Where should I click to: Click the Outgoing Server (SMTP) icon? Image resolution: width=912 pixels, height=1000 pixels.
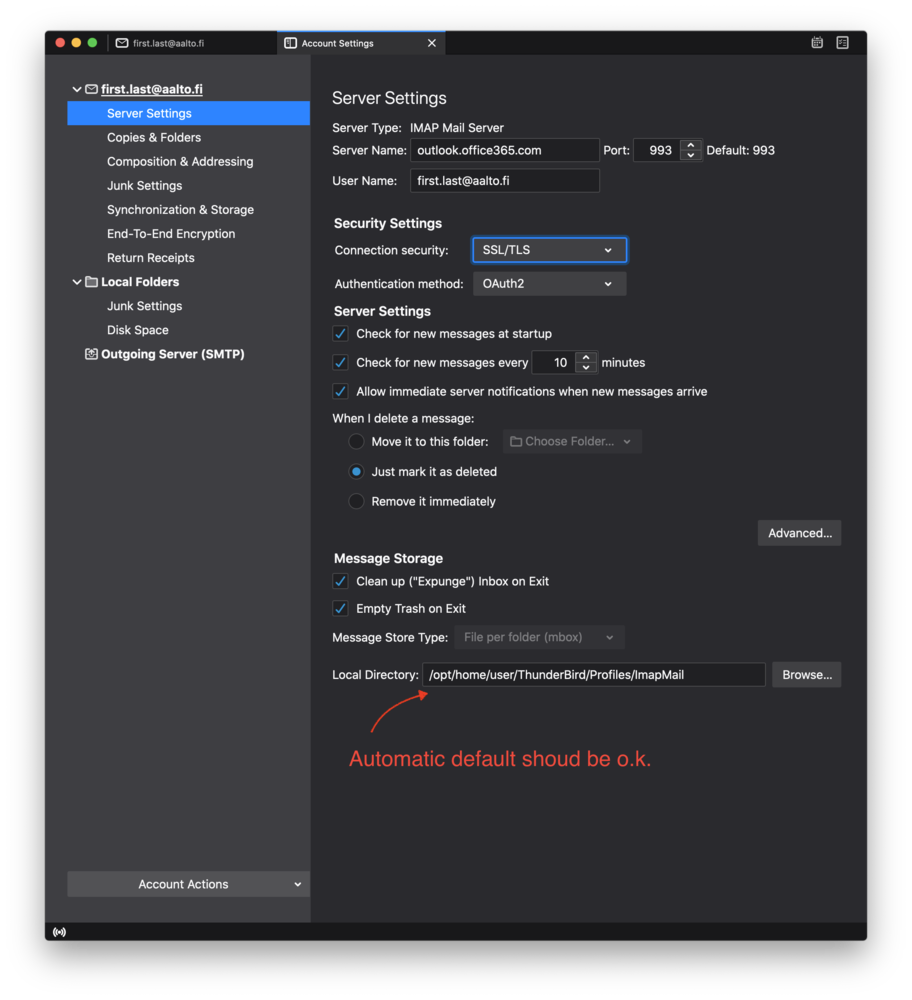click(91, 354)
